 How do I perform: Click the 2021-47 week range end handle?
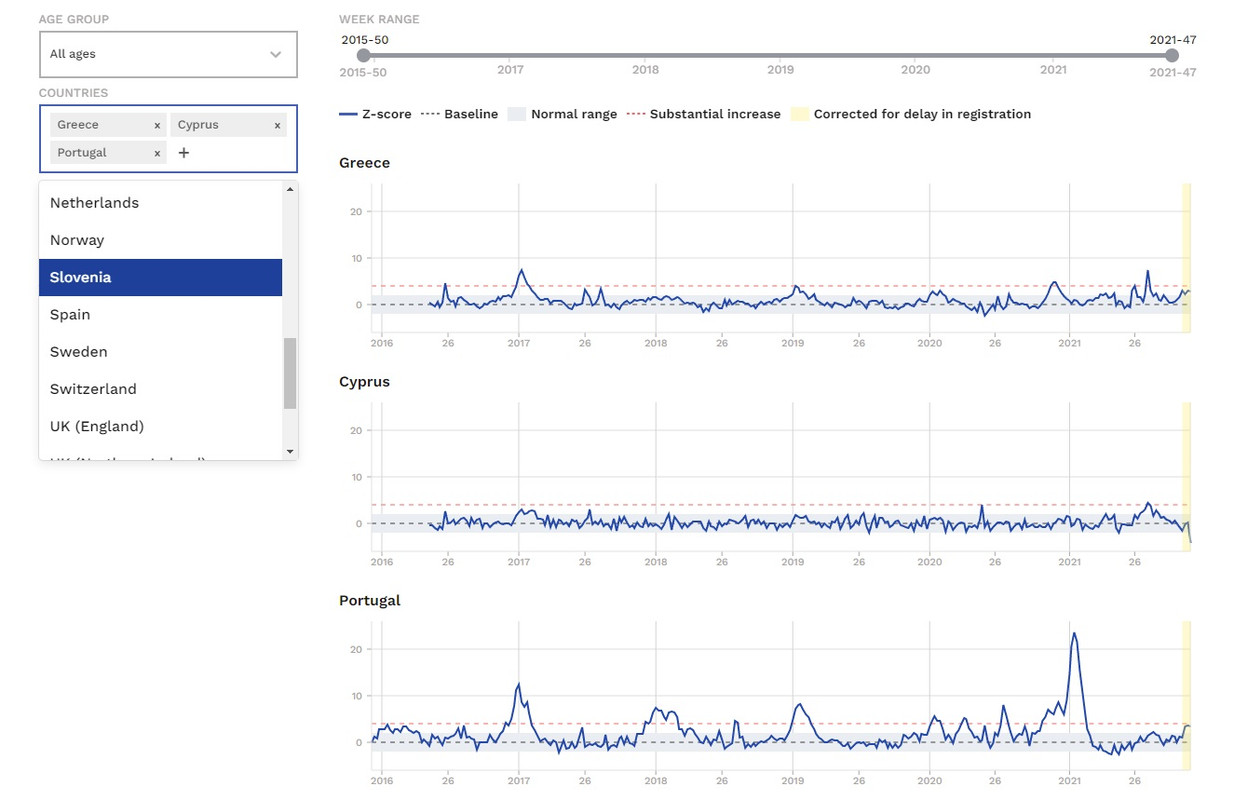[1172, 56]
